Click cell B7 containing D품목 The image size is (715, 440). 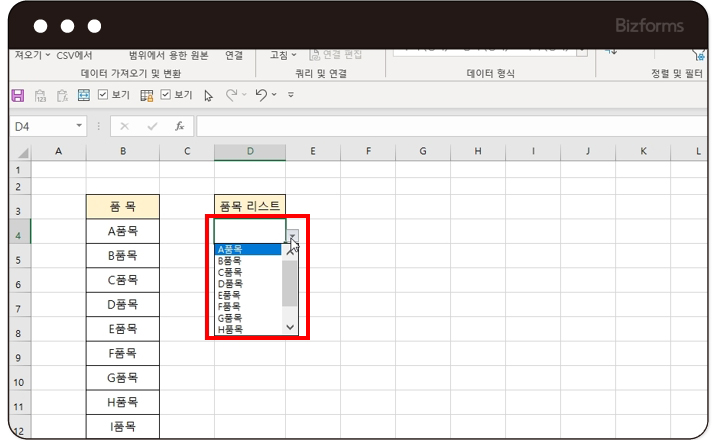click(x=123, y=305)
